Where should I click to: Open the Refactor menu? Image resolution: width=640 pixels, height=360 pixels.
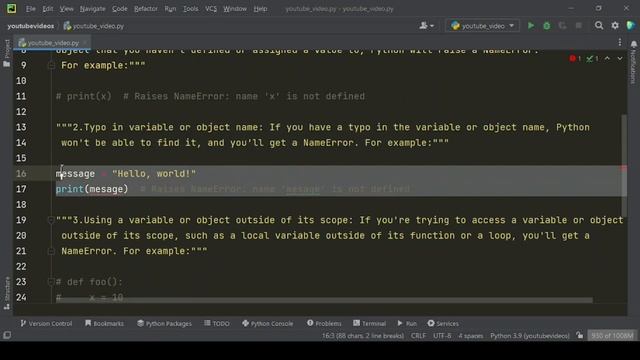(x=146, y=9)
